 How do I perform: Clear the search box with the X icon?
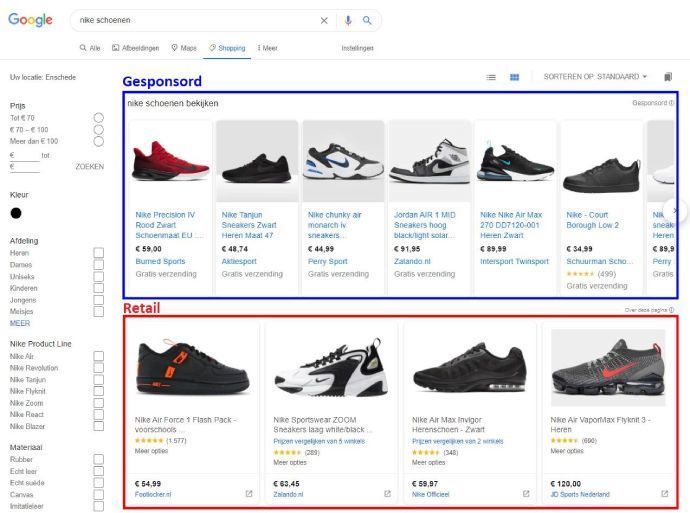coord(324,21)
